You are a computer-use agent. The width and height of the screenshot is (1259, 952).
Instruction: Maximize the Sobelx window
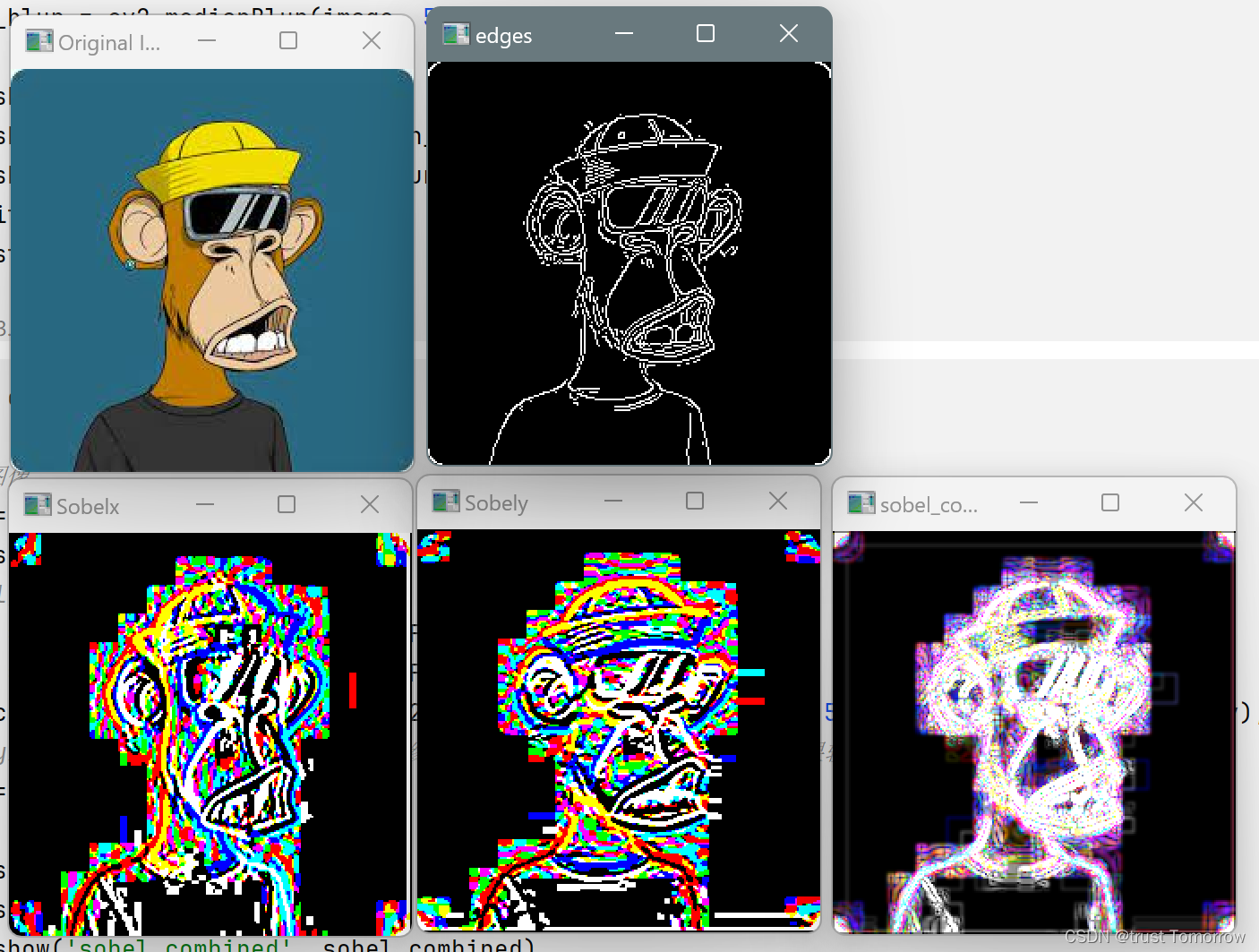click(x=287, y=504)
